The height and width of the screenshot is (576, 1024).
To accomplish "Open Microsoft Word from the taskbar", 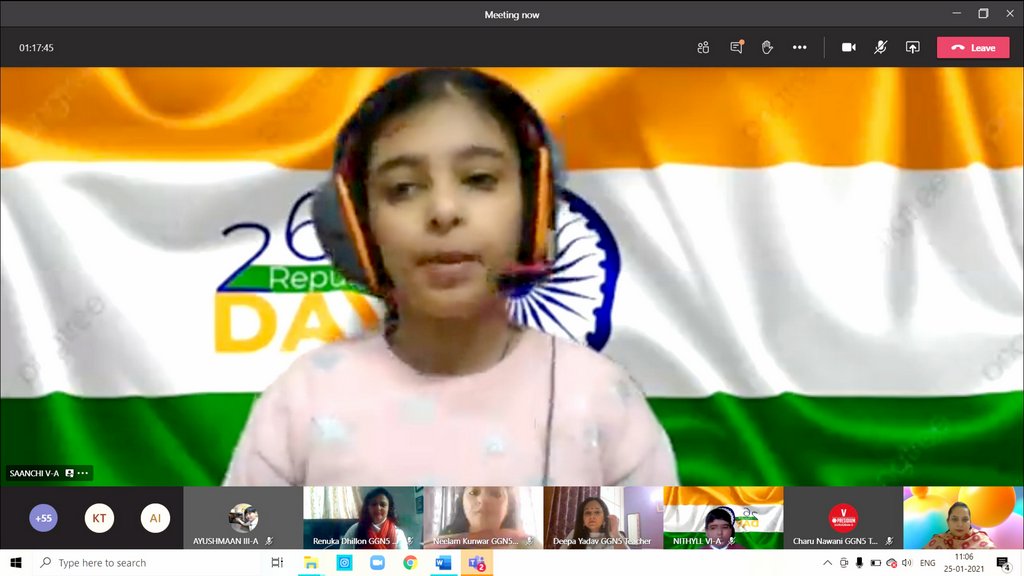I will click(443, 562).
